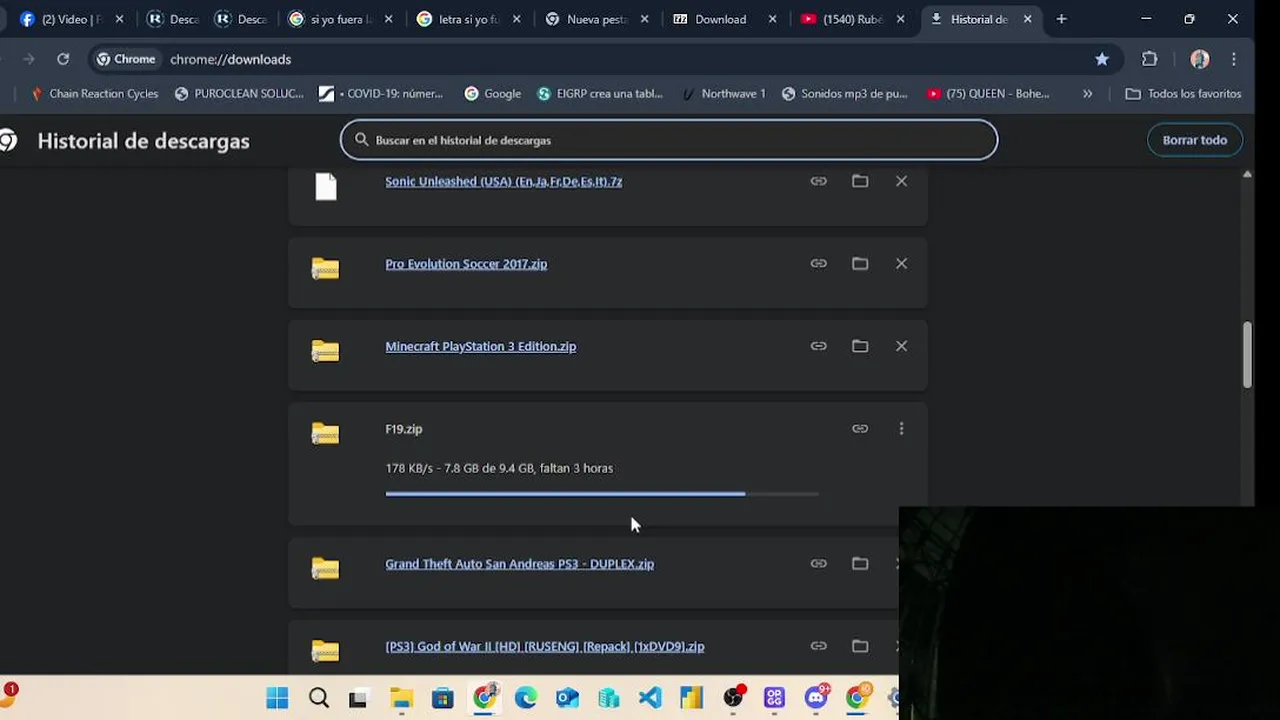Screen dimensions: 1280x720
Task: Open Todos los favoritos folder
Action: coord(1183,93)
